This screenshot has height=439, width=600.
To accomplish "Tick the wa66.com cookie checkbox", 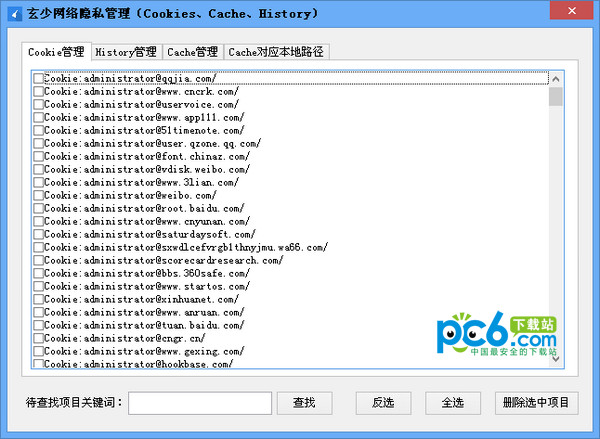I will (38, 247).
